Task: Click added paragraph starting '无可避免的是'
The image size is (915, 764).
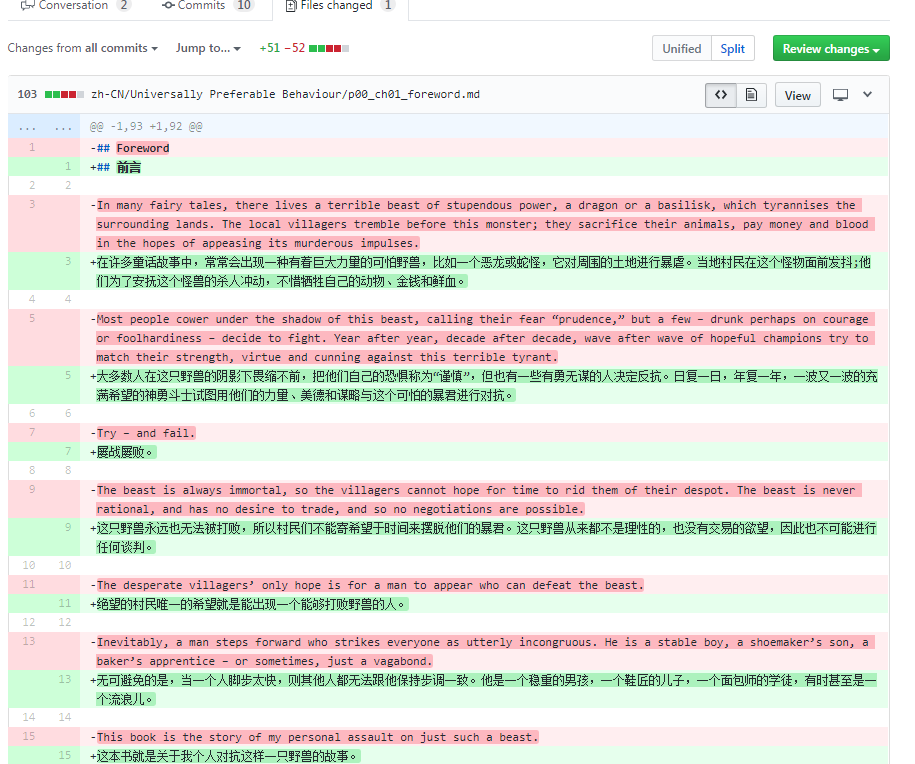Action: coord(483,689)
